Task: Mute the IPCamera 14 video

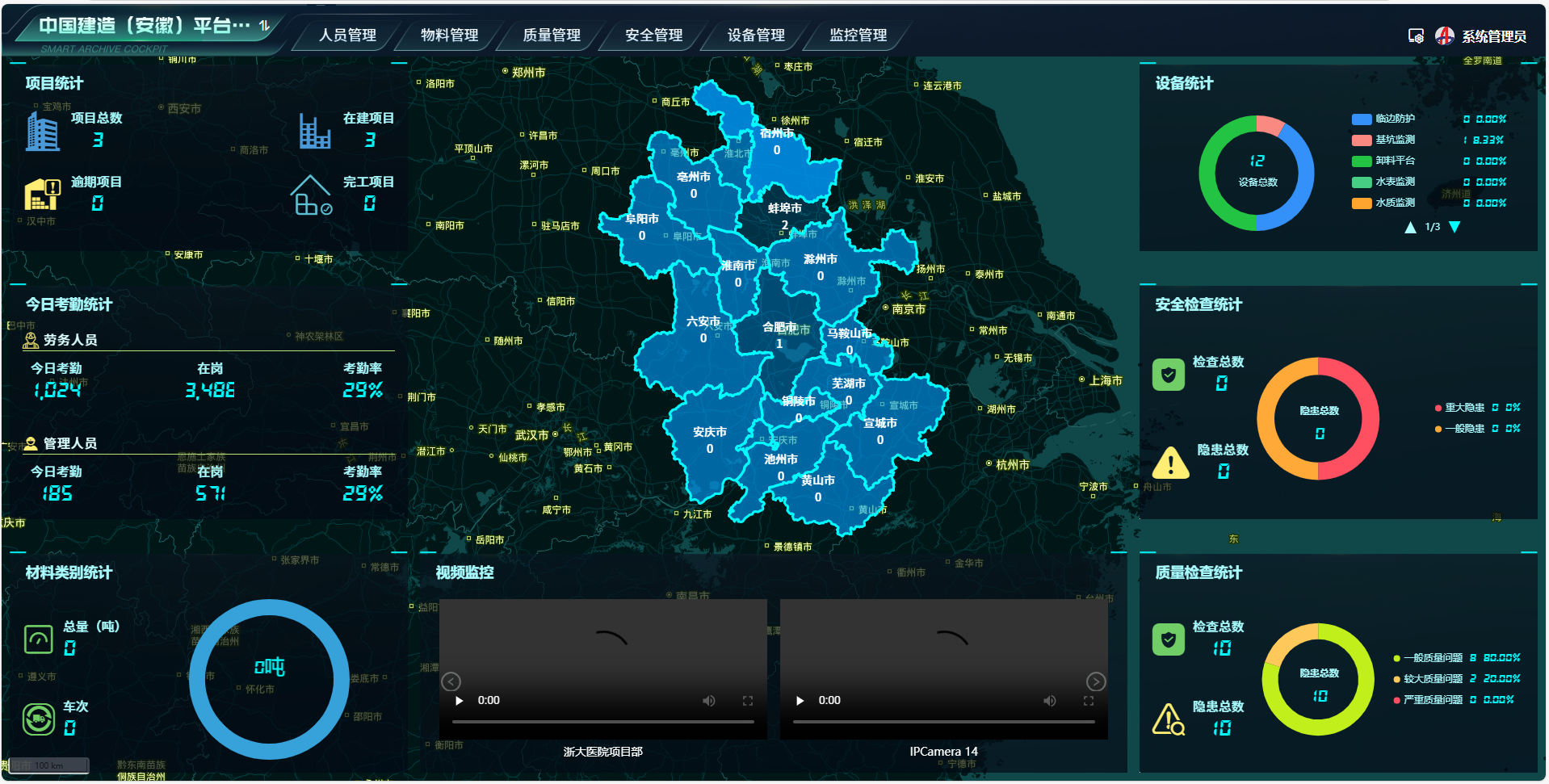Action: pos(1049,700)
